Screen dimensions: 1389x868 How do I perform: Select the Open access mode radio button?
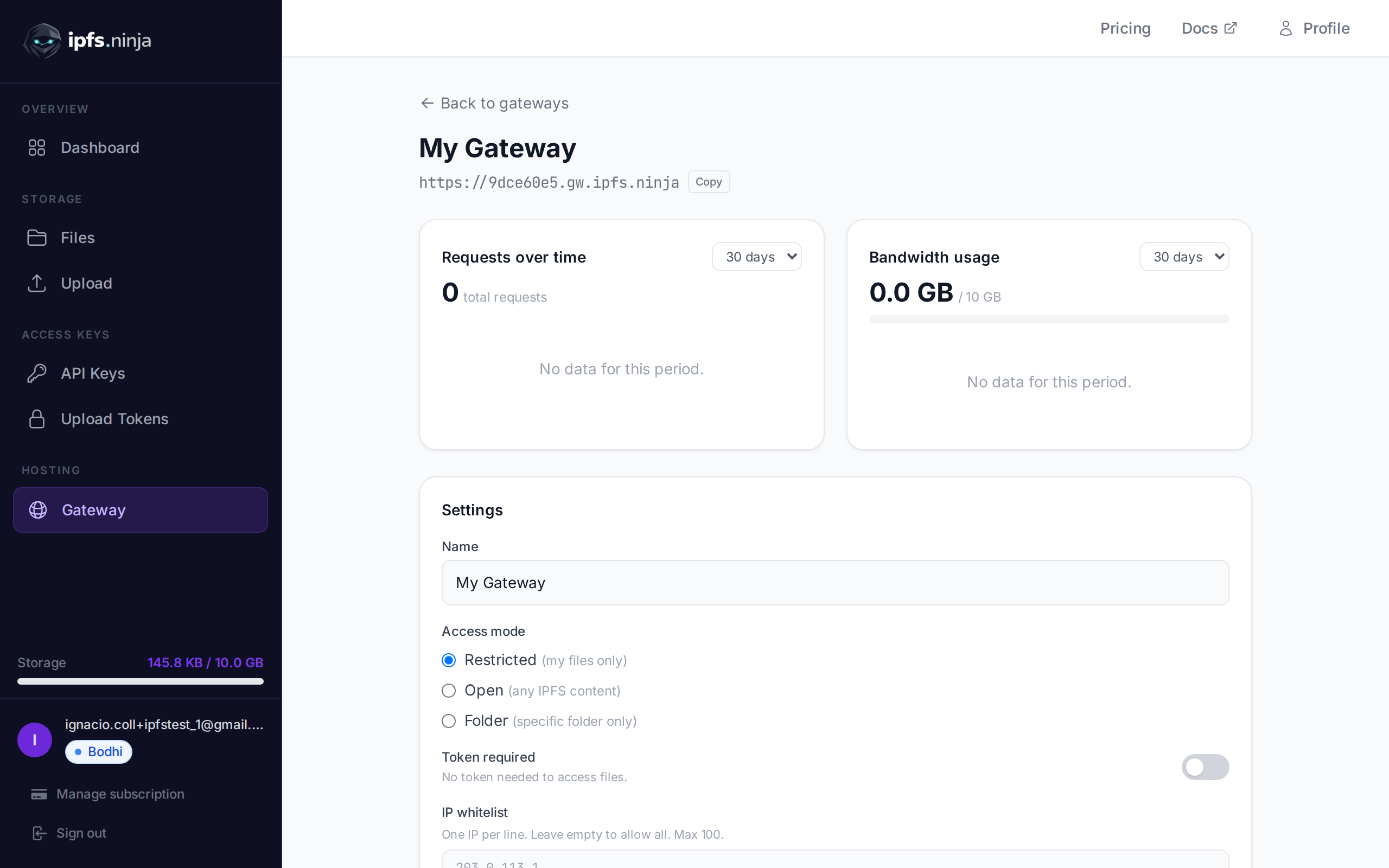coord(448,691)
